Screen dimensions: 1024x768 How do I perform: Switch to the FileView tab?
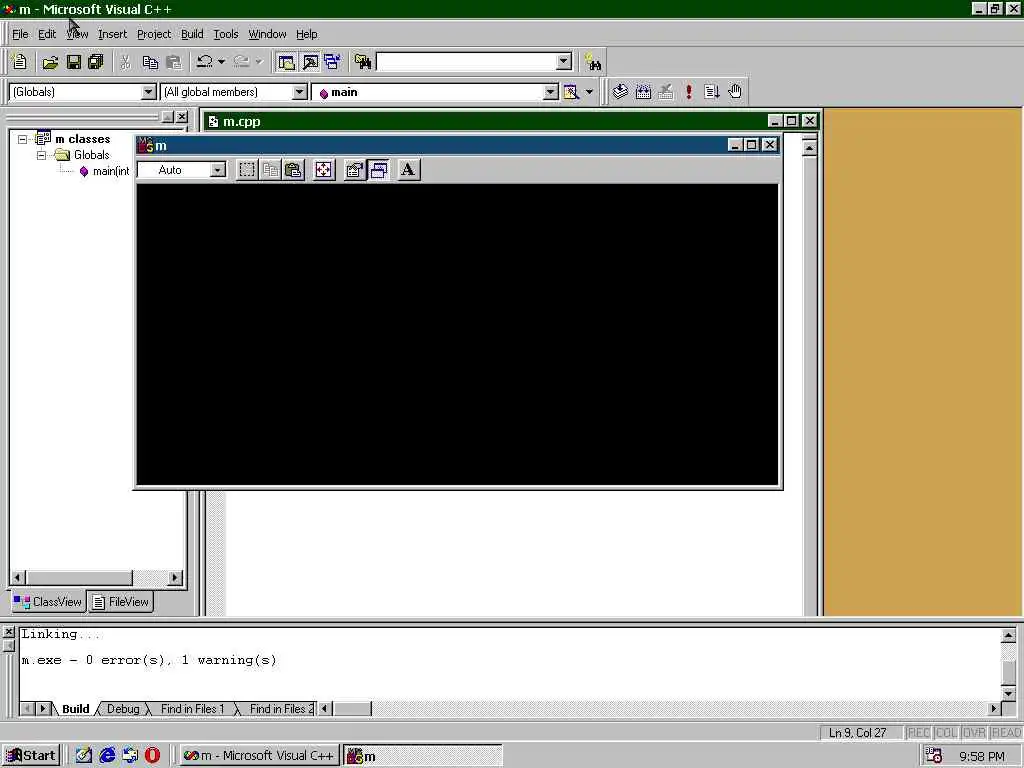pos(120,602)
